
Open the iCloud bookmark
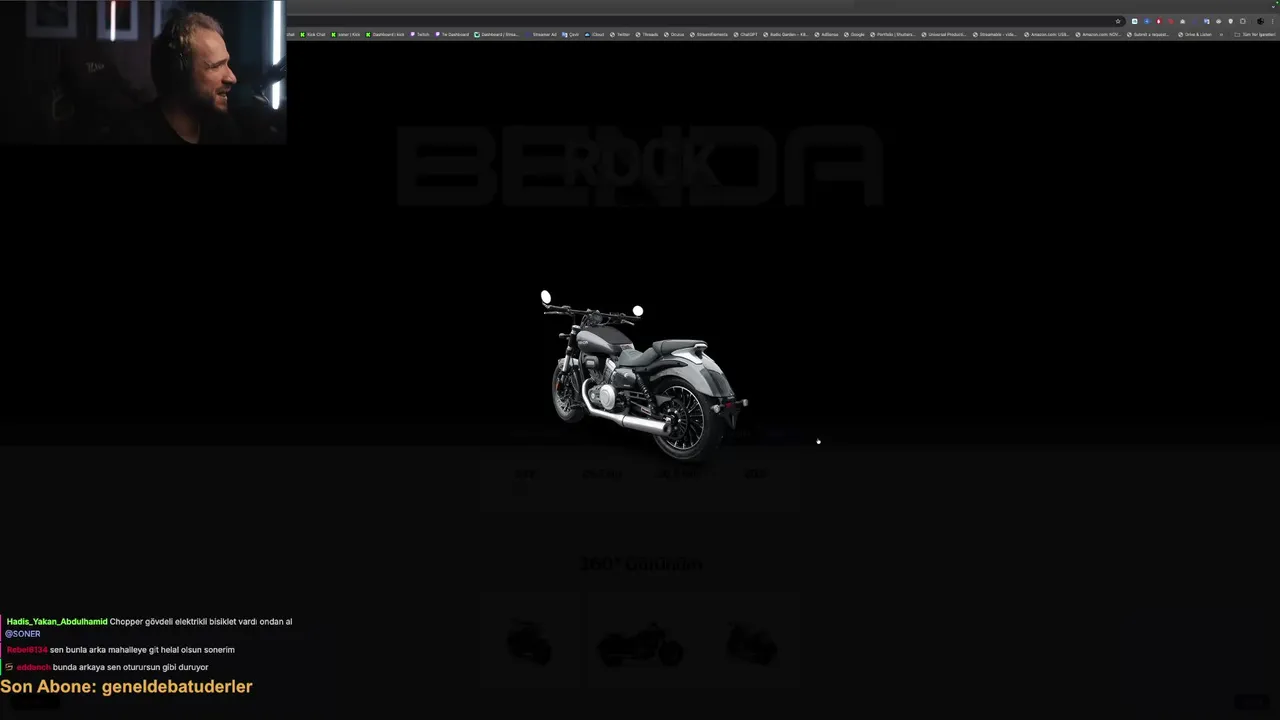coord(595,34)
